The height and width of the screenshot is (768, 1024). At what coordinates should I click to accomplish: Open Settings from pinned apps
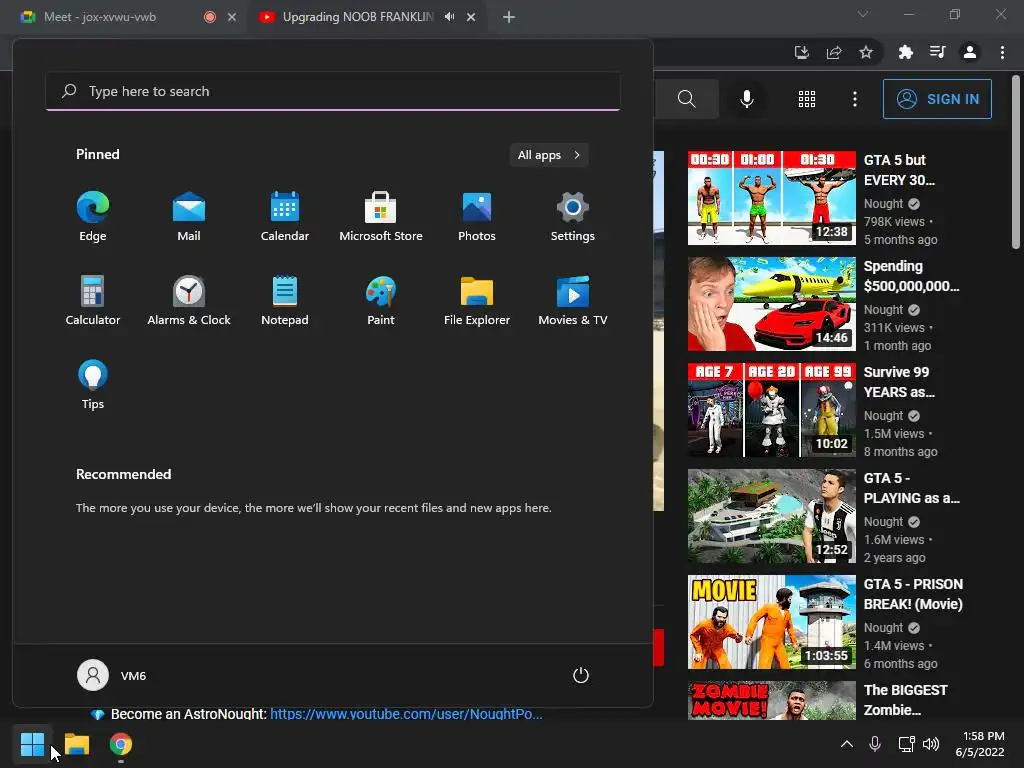tap(573, 217)
